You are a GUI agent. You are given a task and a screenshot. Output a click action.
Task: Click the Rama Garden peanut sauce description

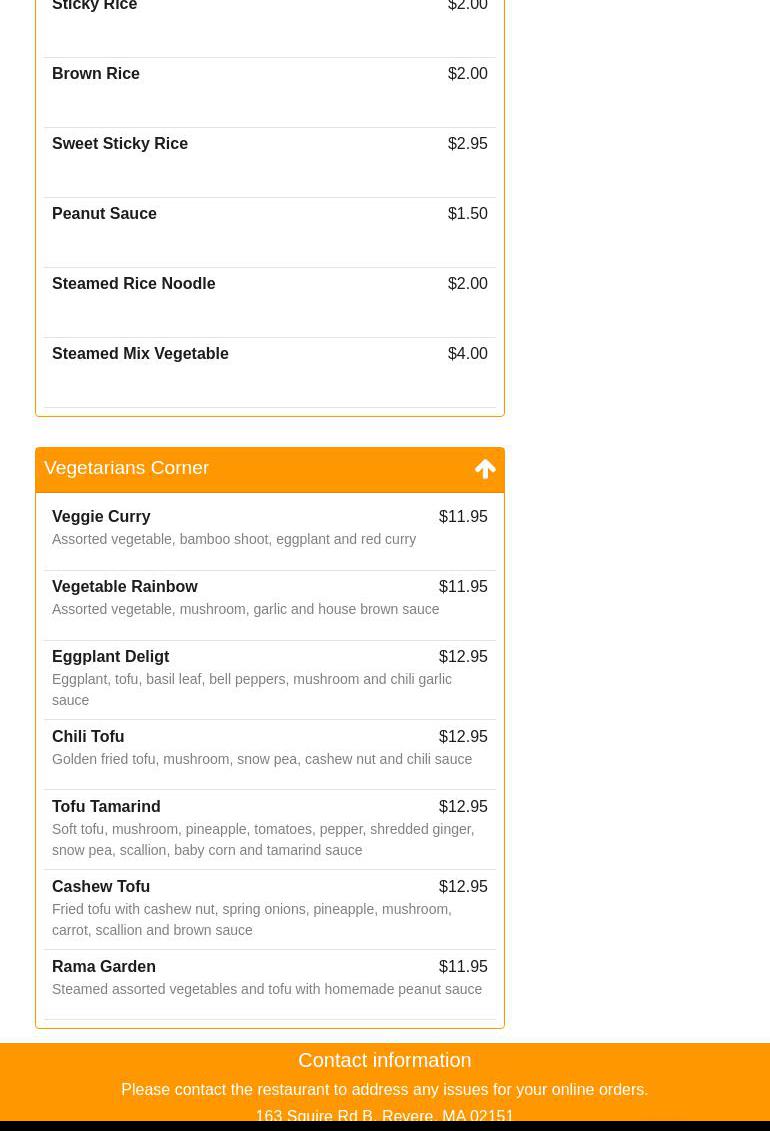267,989
